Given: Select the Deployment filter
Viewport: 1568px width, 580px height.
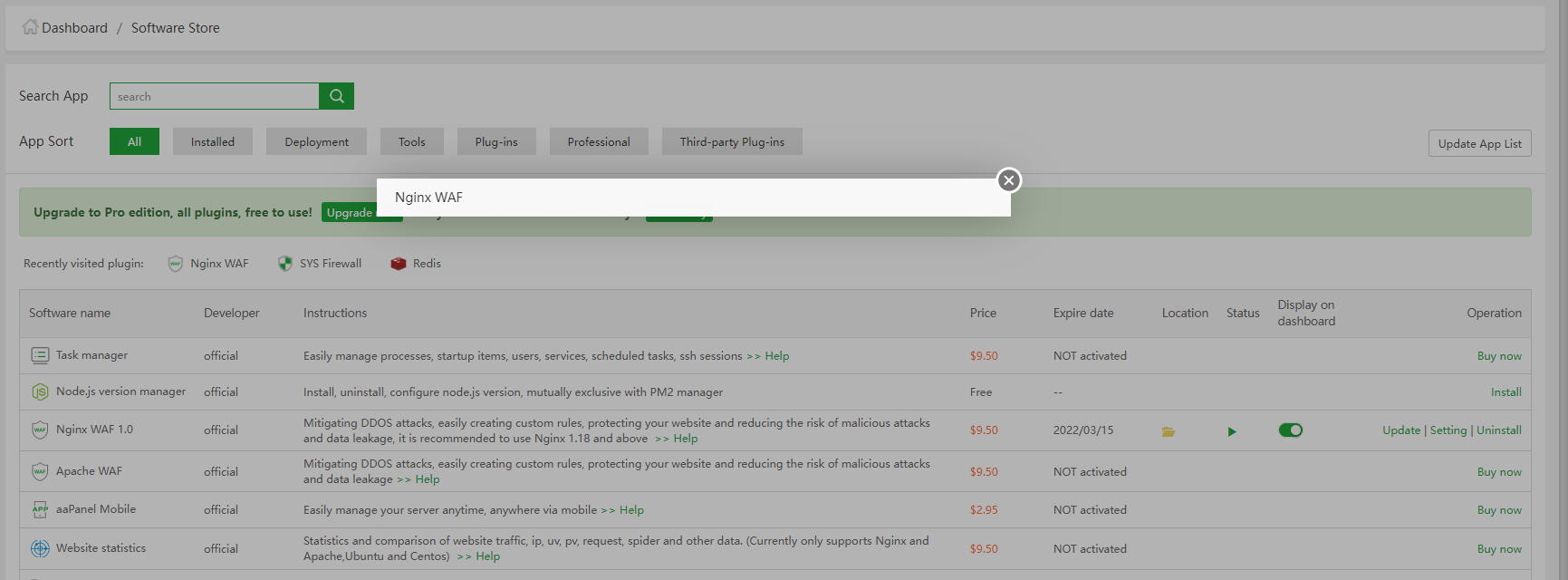Looking at the screenshot, I should coord(316,141).
